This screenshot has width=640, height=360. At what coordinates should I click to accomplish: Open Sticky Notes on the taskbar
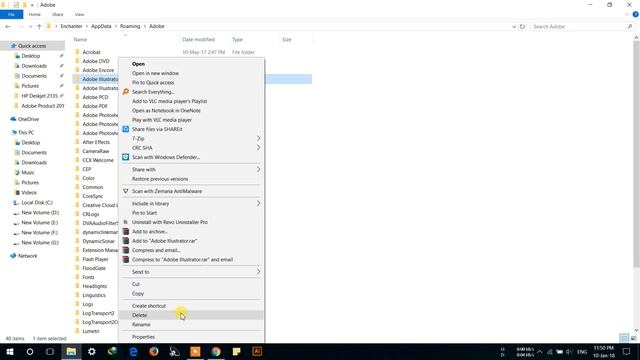coord(236,351)
